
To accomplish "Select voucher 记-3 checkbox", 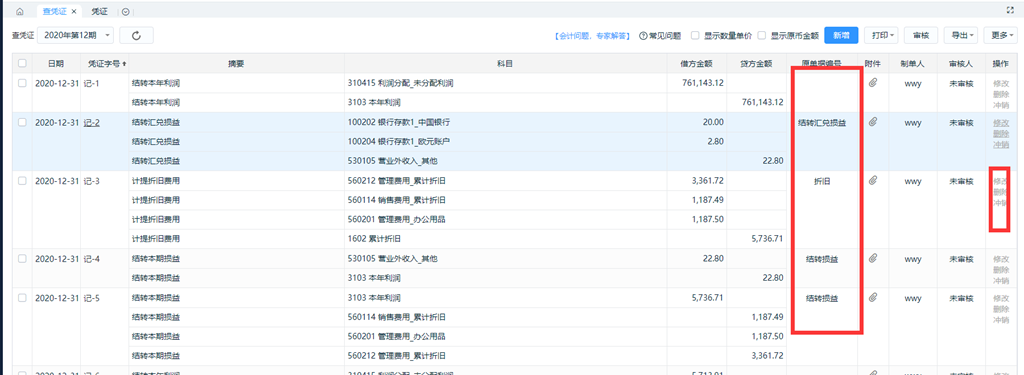I will pos(22,181).
